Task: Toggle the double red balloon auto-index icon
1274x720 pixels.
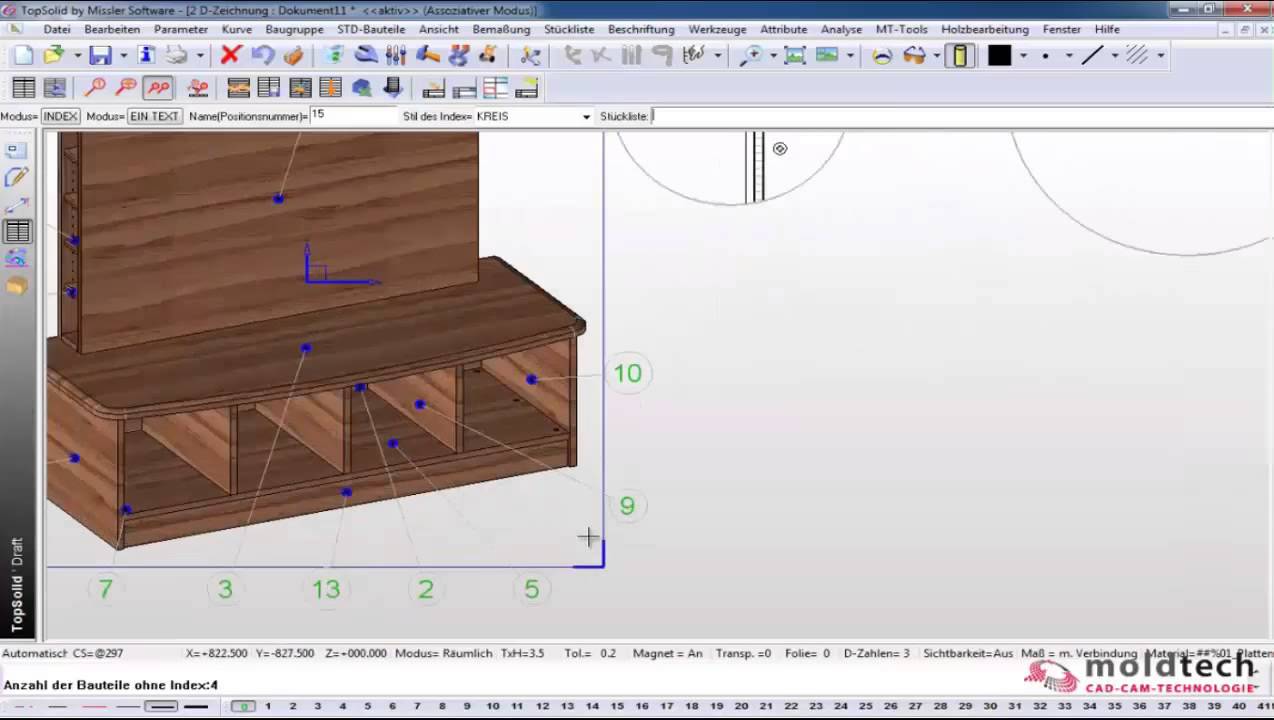Action: (x=158, y=88)
